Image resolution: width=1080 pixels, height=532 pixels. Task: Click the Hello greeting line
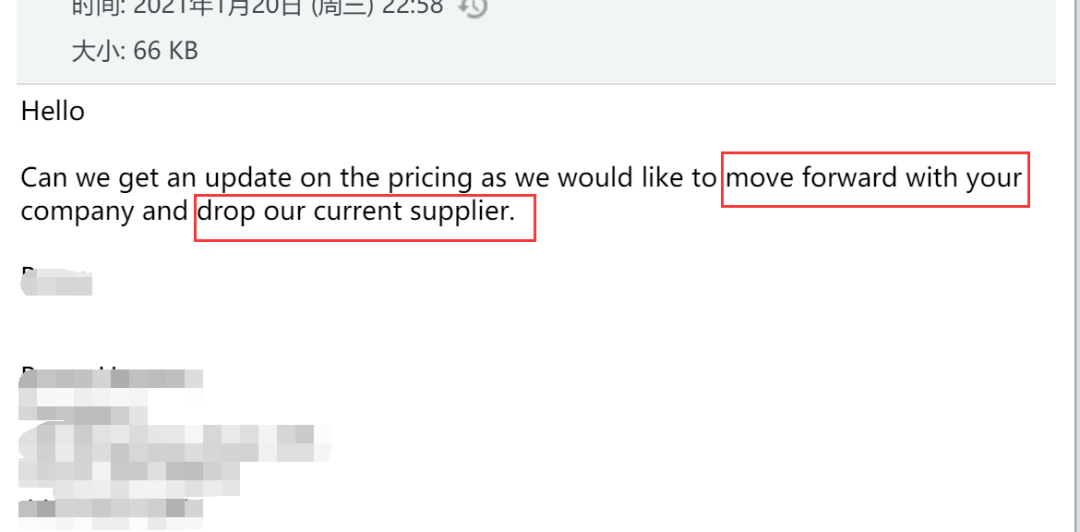coord(53,111)
